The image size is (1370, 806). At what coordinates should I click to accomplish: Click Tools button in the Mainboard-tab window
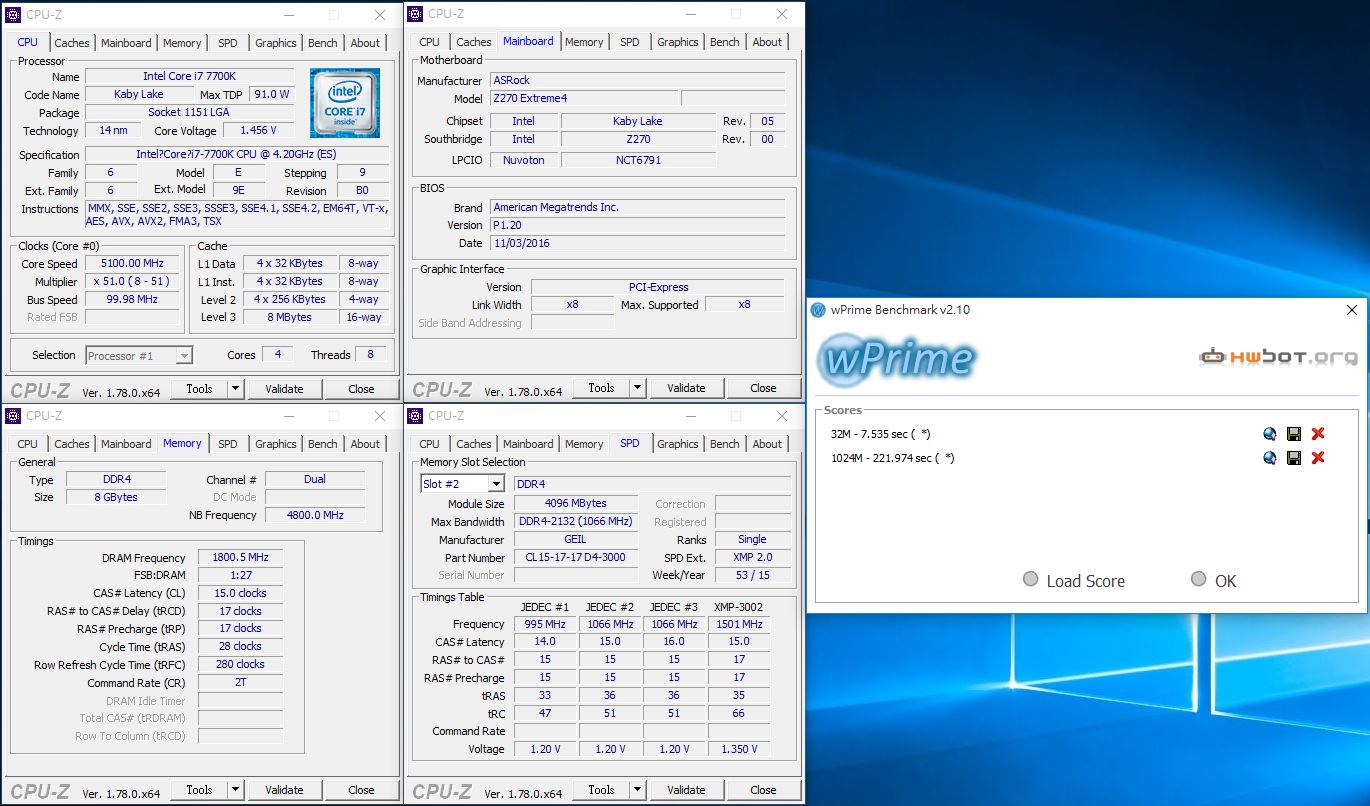tap(601, 388)
